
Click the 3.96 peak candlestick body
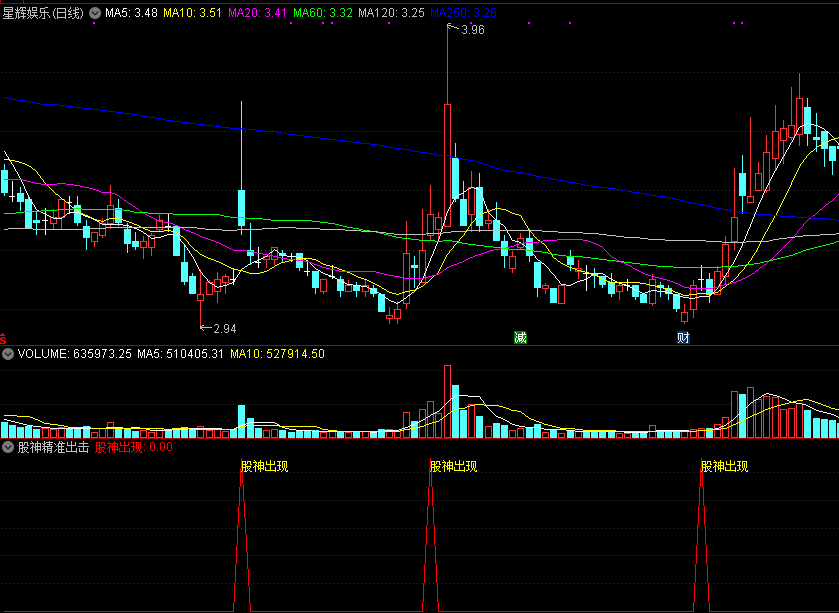(447, 166)
